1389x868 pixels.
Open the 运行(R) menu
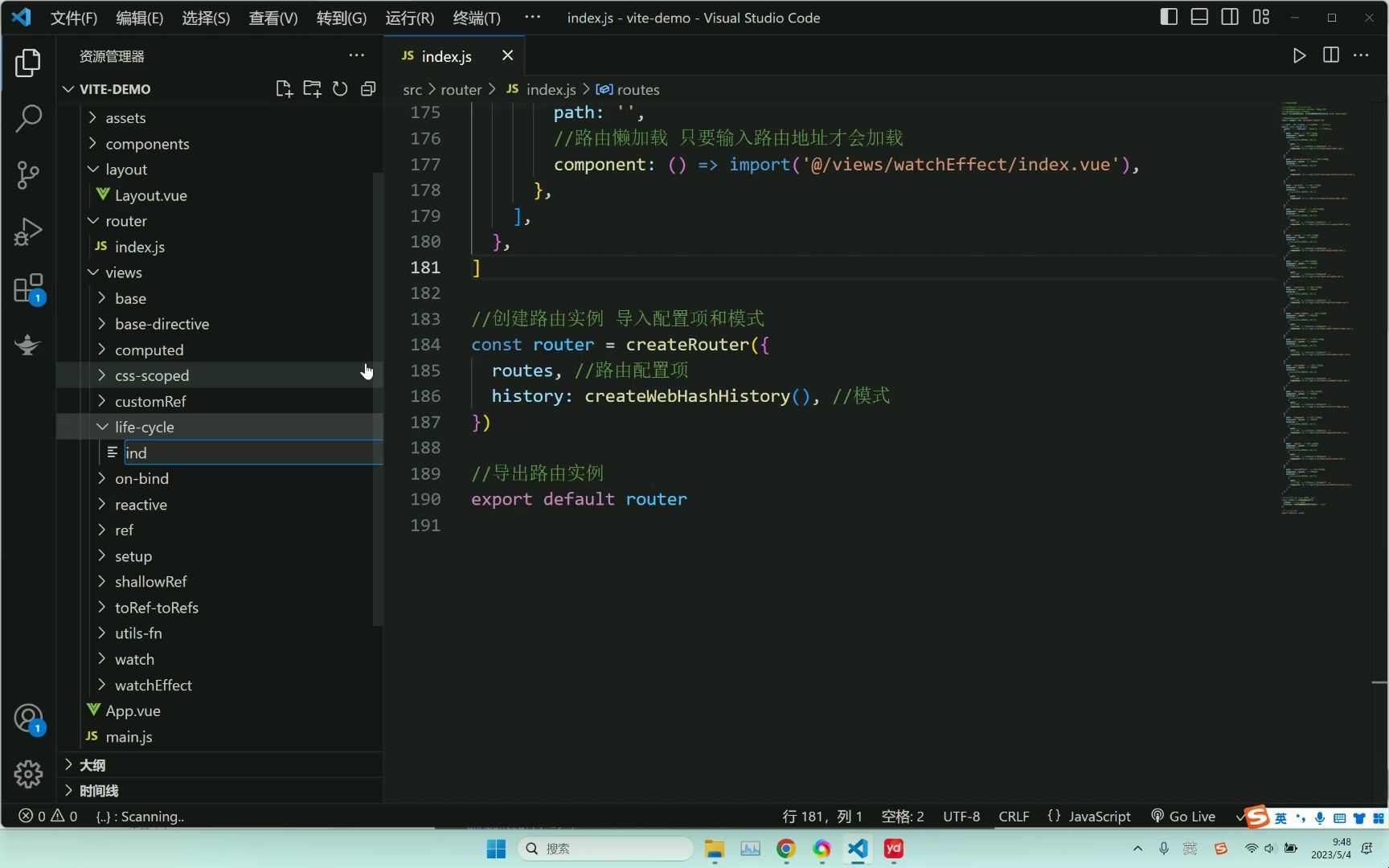410,18
